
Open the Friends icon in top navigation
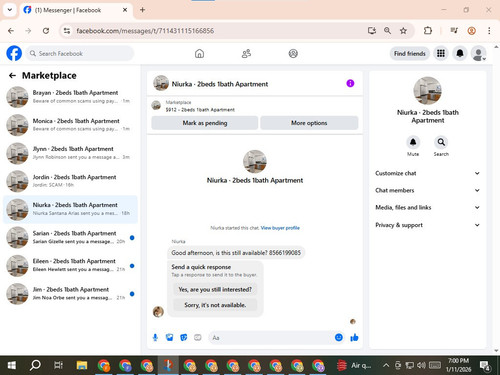[246, 53]
